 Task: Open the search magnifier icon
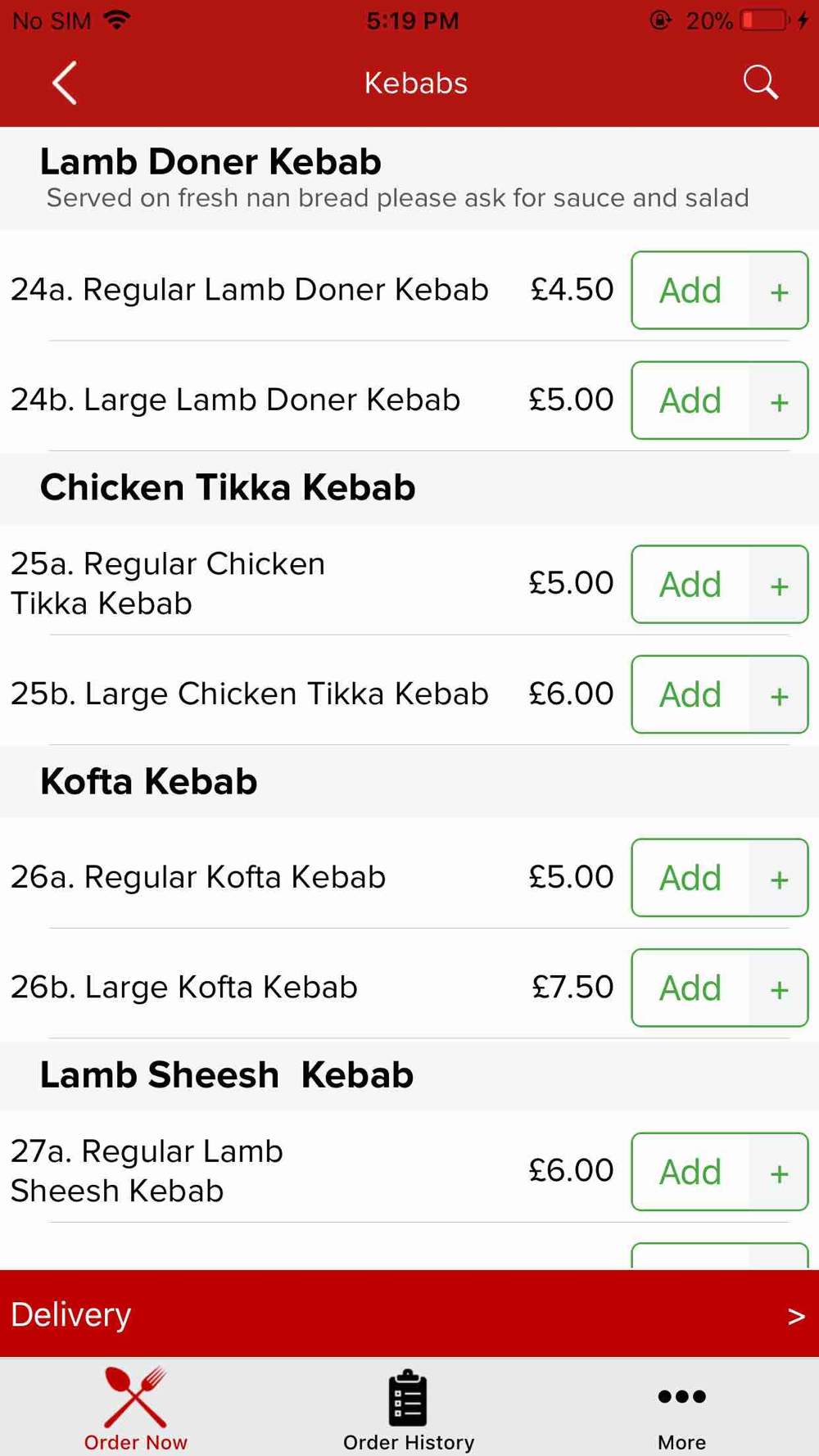pyautogui.click(x=760, y=83)
